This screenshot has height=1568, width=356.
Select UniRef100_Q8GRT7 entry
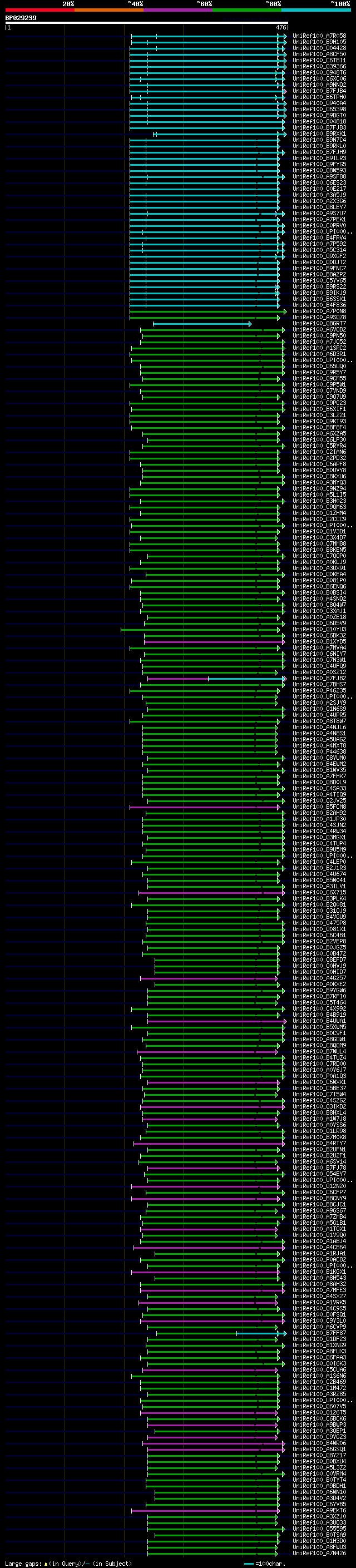tap(319, 323)
